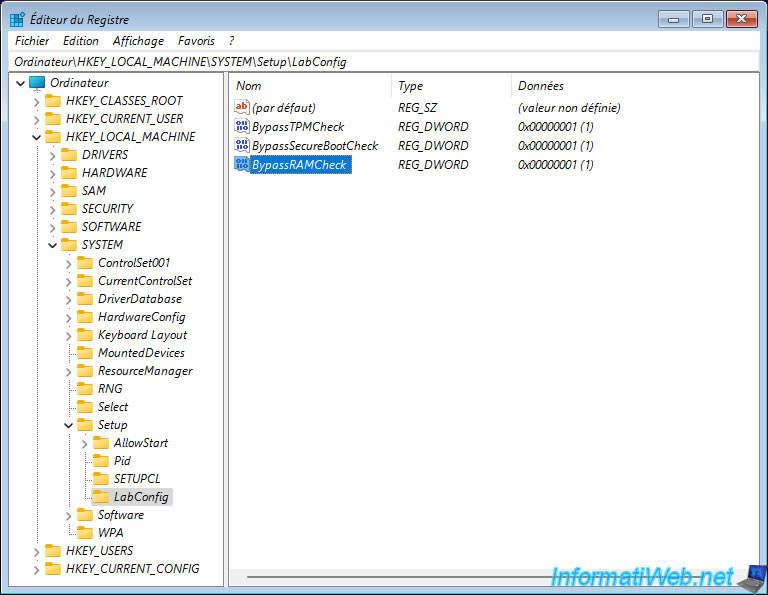The image size is (768, 595).
Task: Select the (par défaut) value name
Action: click(284, 108)
